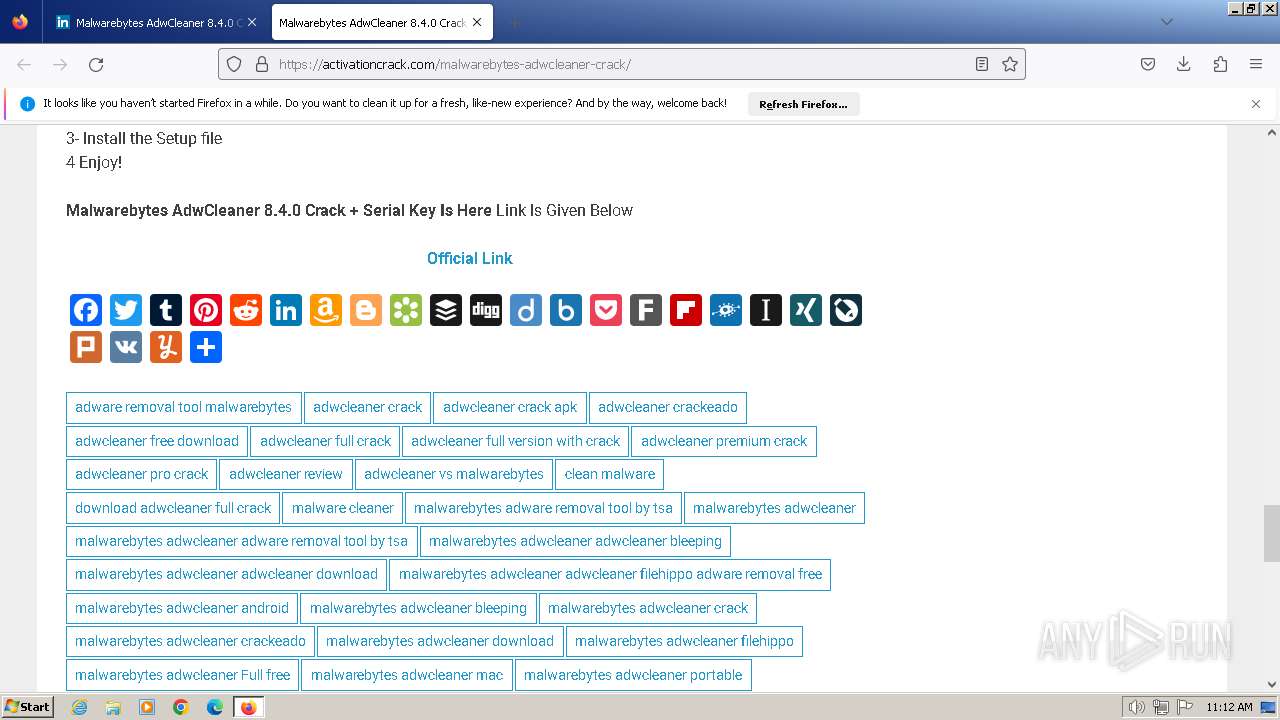Share via the LinkedIn page icon
Image resolution: width=1280 pixels, height=720 pixels.
pos(286,310)
